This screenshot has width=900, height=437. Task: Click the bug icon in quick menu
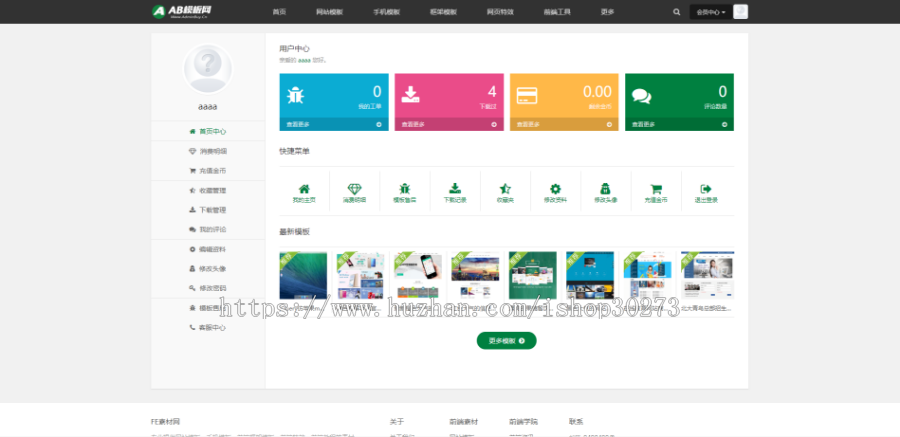click(405, 188)
